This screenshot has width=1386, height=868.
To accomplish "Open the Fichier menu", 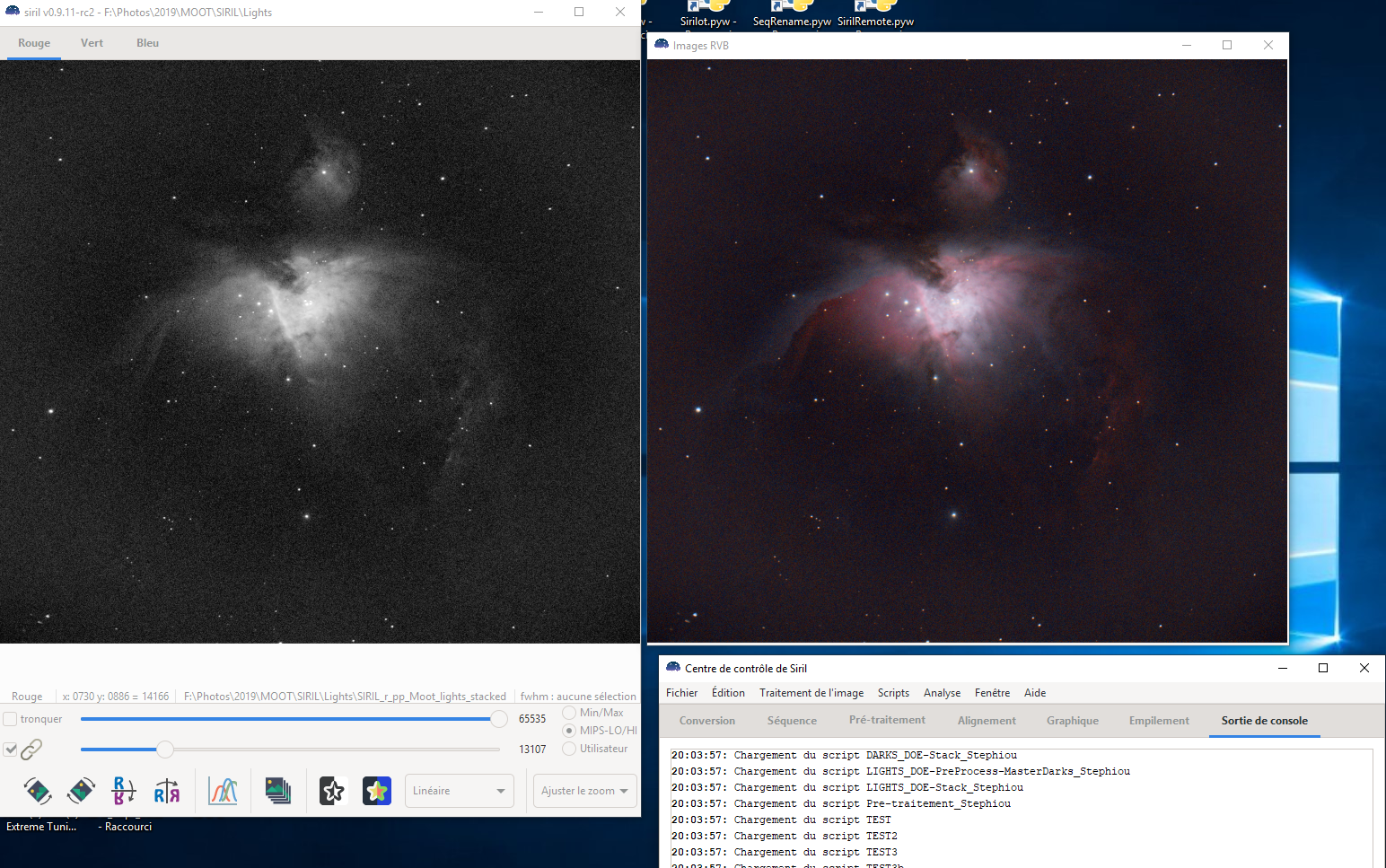I will pyautogui.click(x=682, y=693).
